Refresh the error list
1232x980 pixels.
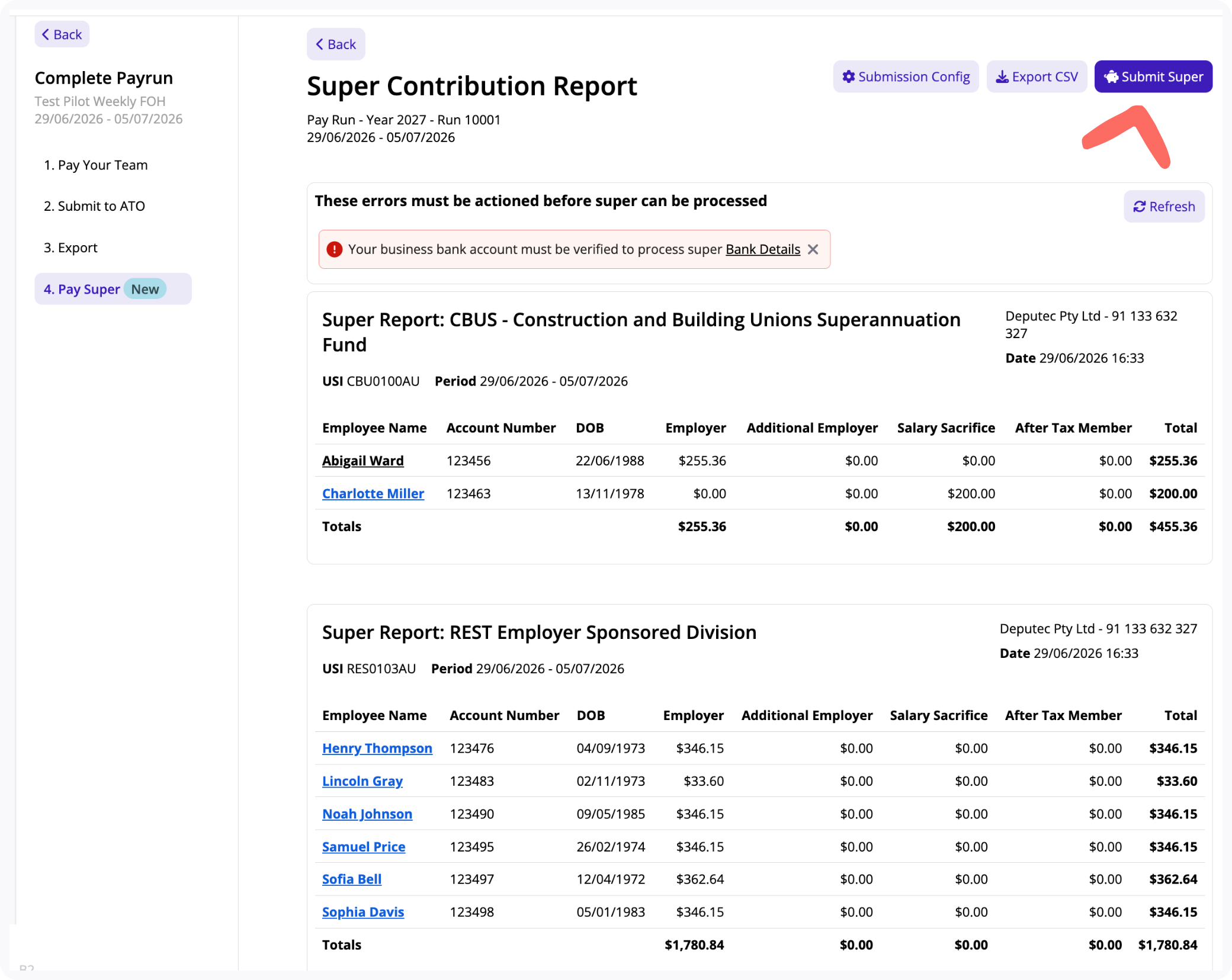coord(1164,207)
